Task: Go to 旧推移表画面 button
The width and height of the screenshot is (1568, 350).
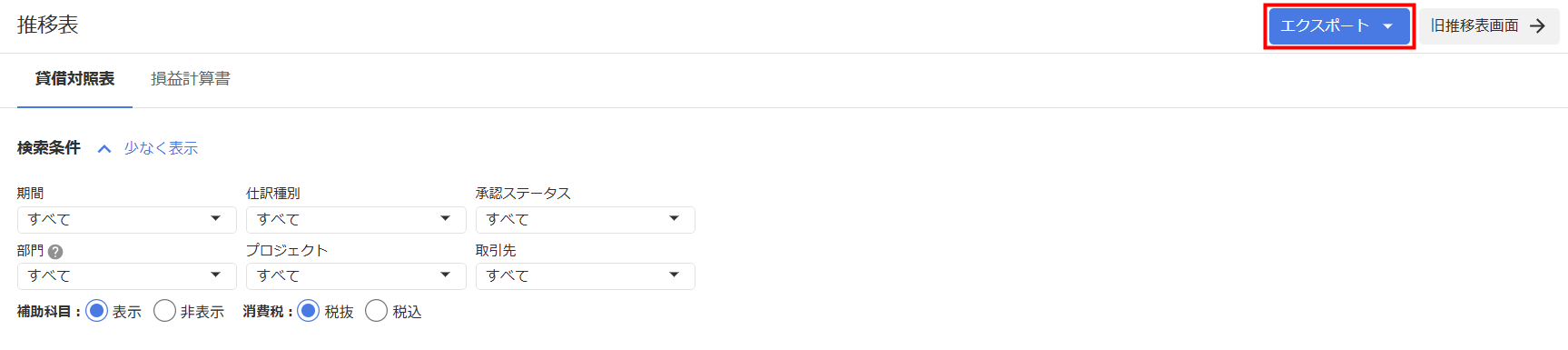Action: (1489, 26)
